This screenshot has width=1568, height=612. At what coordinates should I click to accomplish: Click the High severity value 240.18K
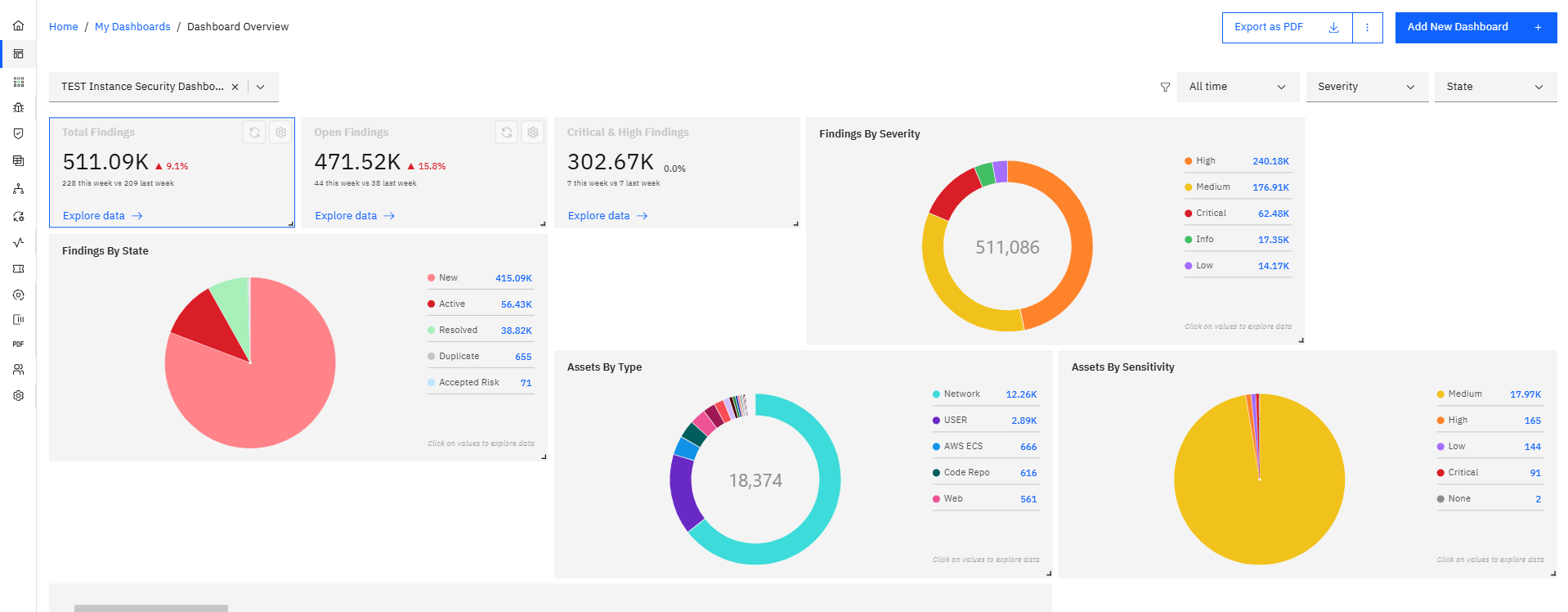point(1270,162)
